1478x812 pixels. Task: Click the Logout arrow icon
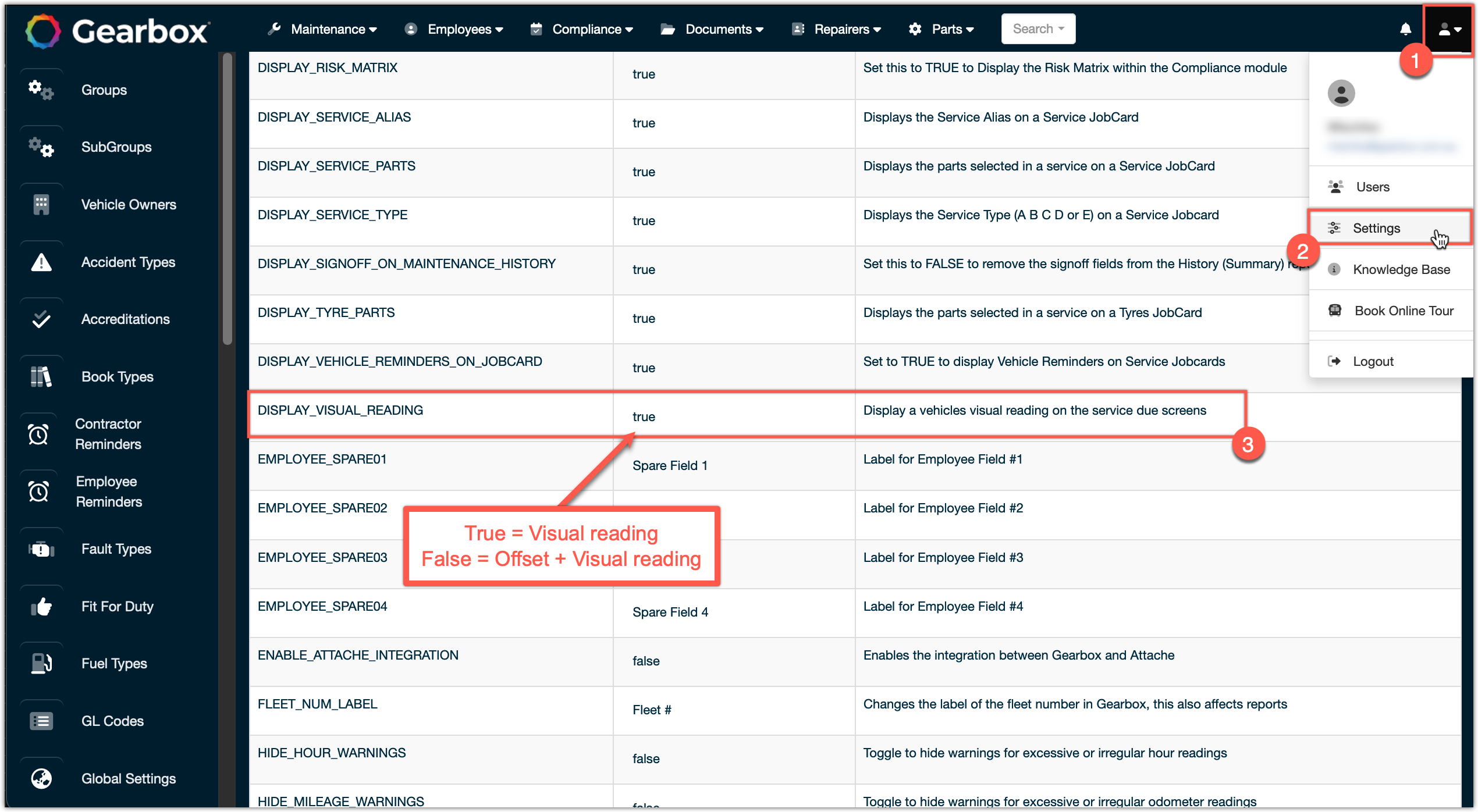point(1334,361)
